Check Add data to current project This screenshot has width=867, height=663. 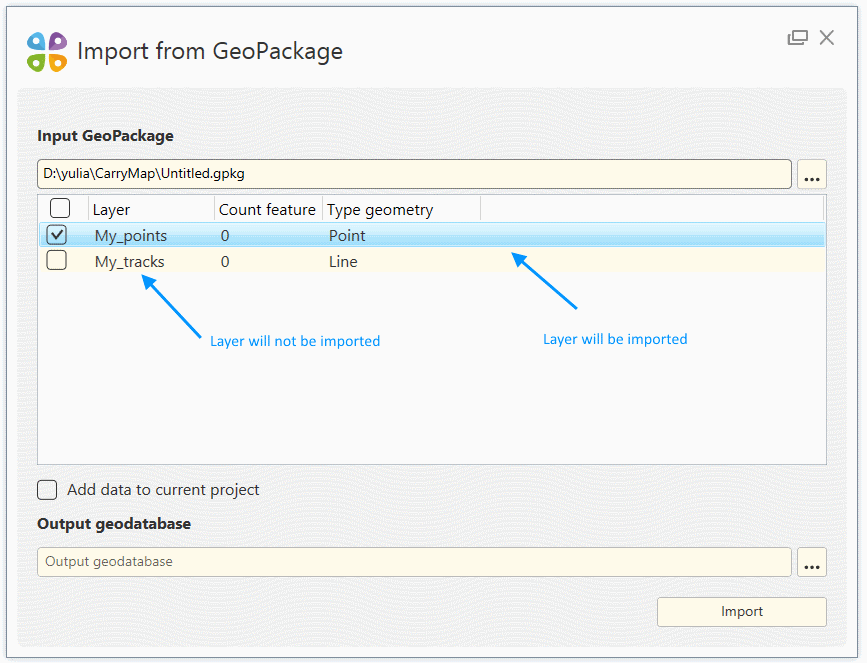[x=48, y=490]
